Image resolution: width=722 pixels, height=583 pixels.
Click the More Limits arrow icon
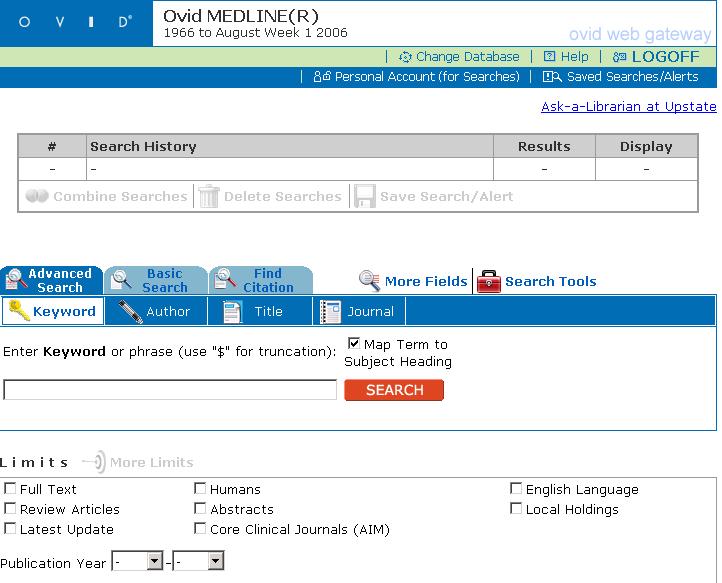[x=94, y=461]
